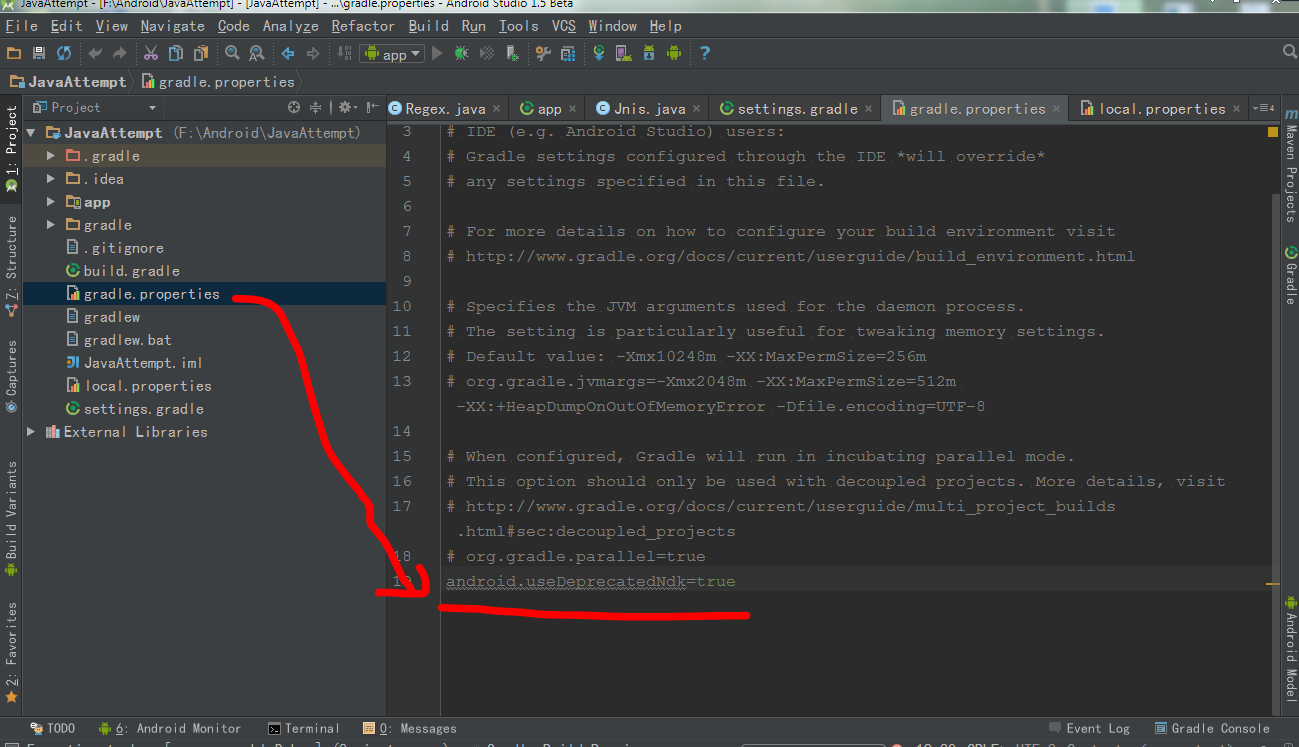Image resolution: width=1299 pixels, height=747 pixels.
Task: Select gradlew.bat in project tree
Action: tap(127, 340)
